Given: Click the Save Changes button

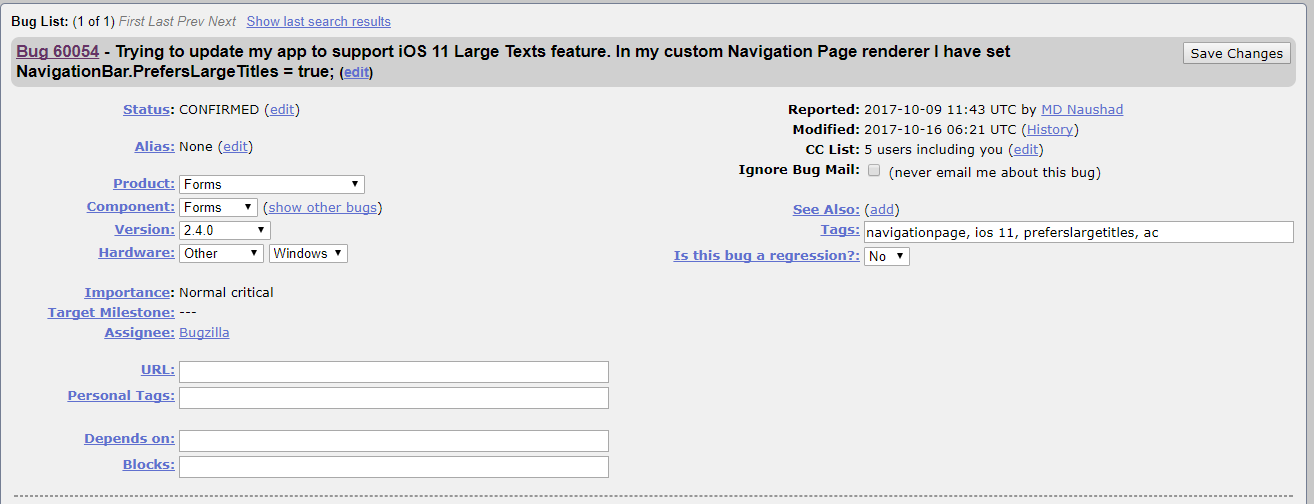Looking at the screenshot, I should click(1236, 54).
